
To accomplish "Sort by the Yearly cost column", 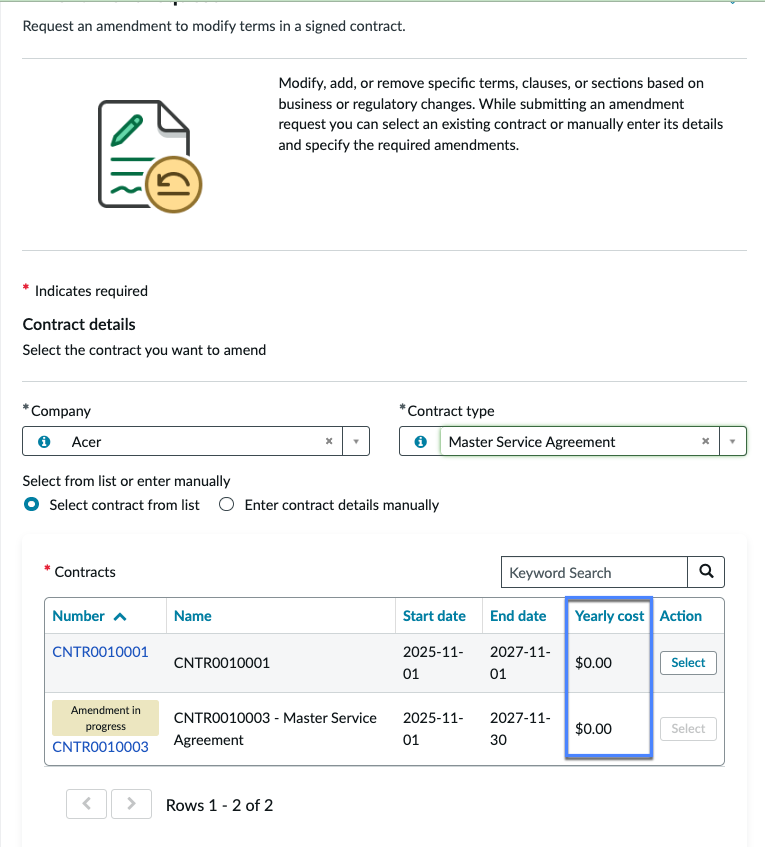I will click(x=609, y=616).
